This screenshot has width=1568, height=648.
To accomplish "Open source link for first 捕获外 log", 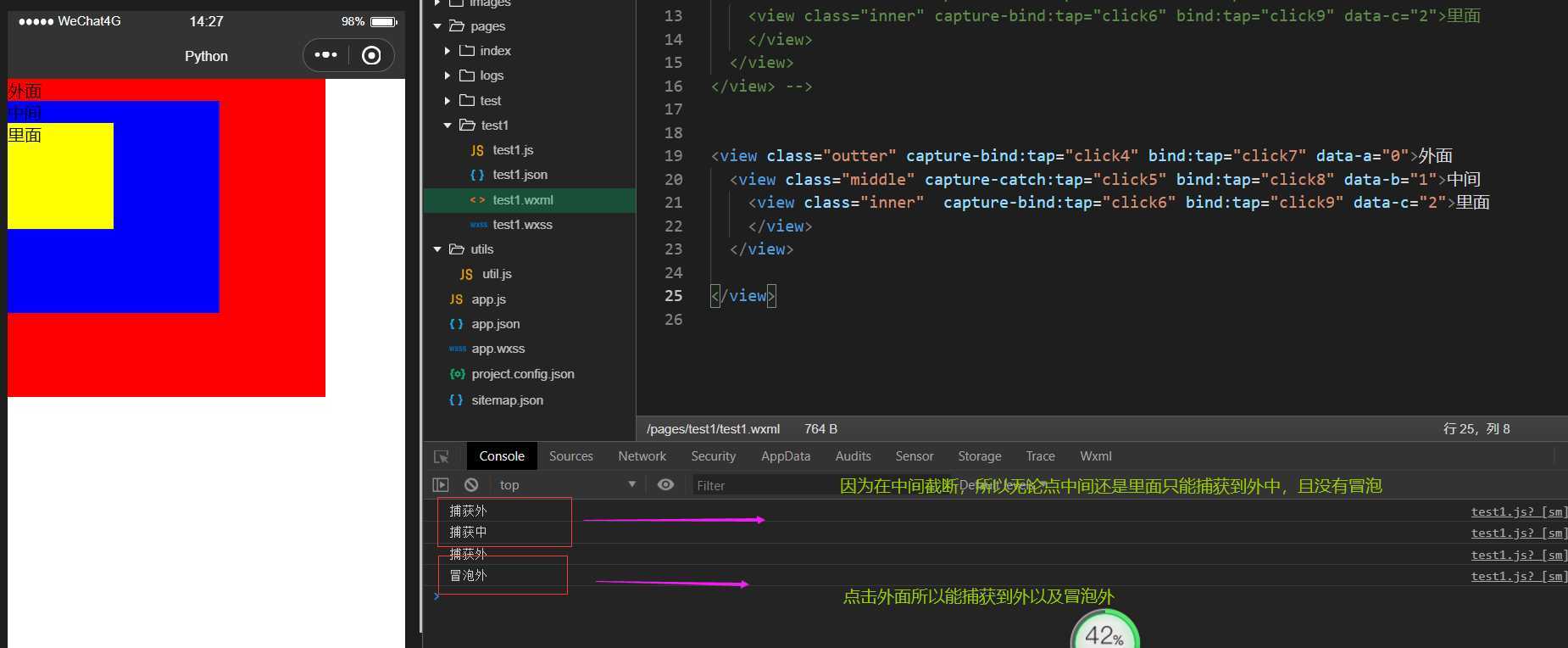I will click(x=1519, y=511).
